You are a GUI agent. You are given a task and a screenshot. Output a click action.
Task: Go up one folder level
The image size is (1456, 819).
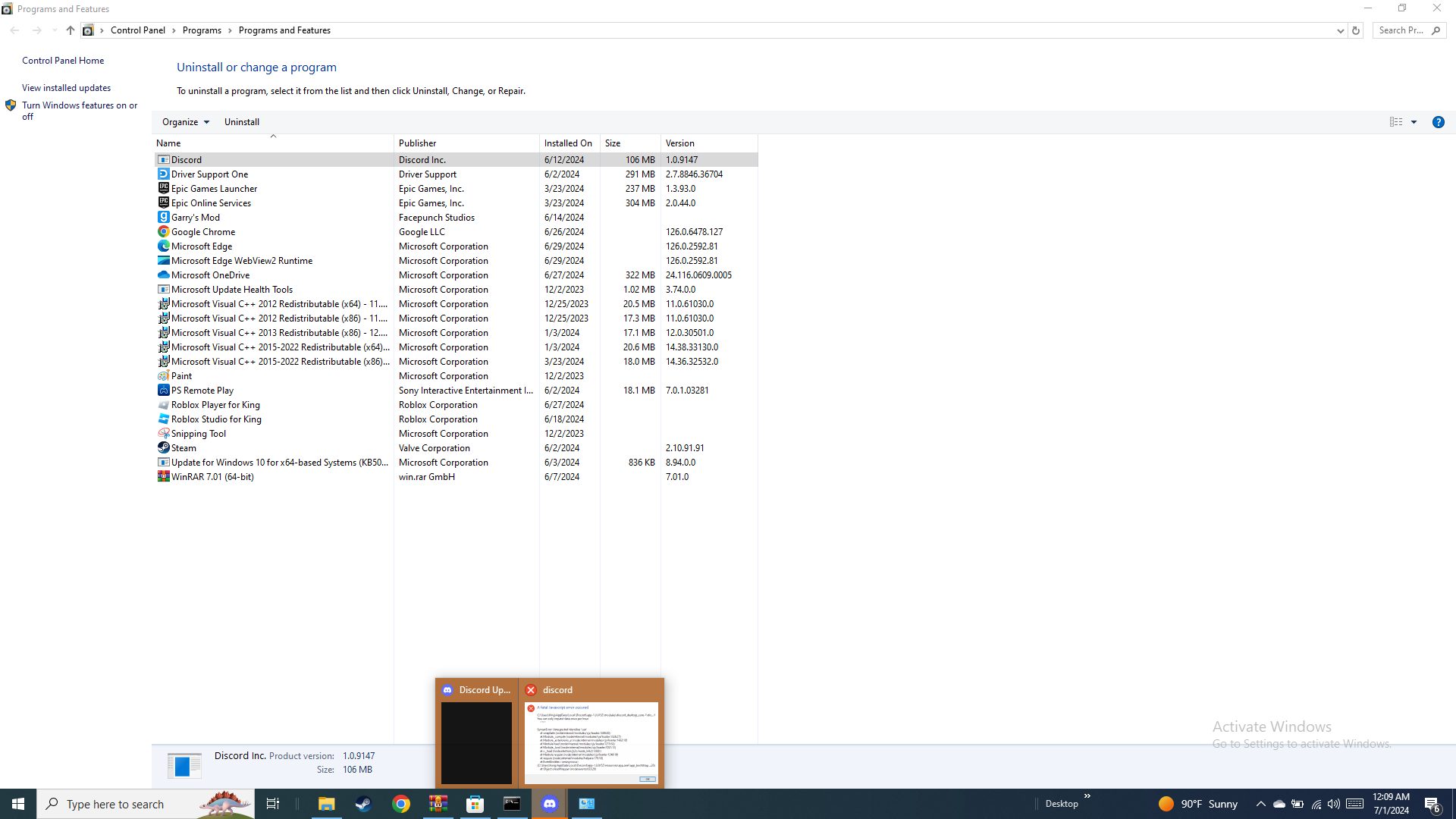(x=71, y=30)
